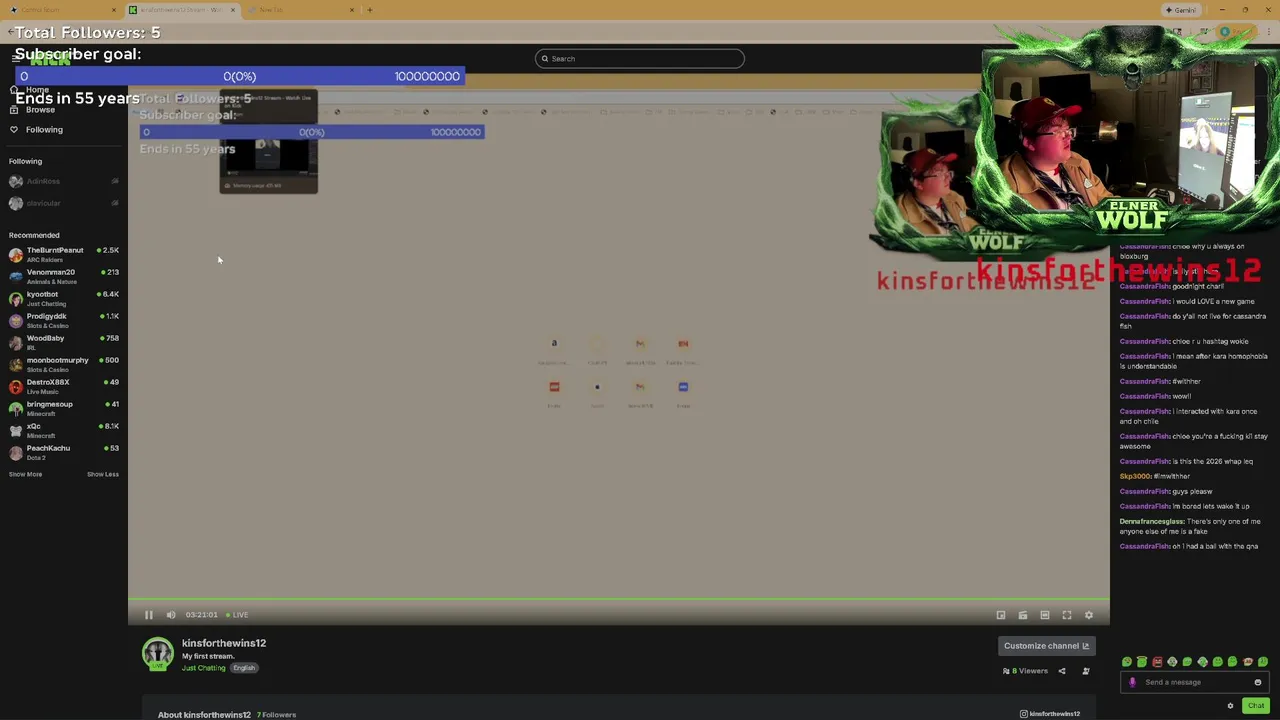
Task: Toggle theater mode on the player
Action: pyautogui.click(x=1045, y=615)
